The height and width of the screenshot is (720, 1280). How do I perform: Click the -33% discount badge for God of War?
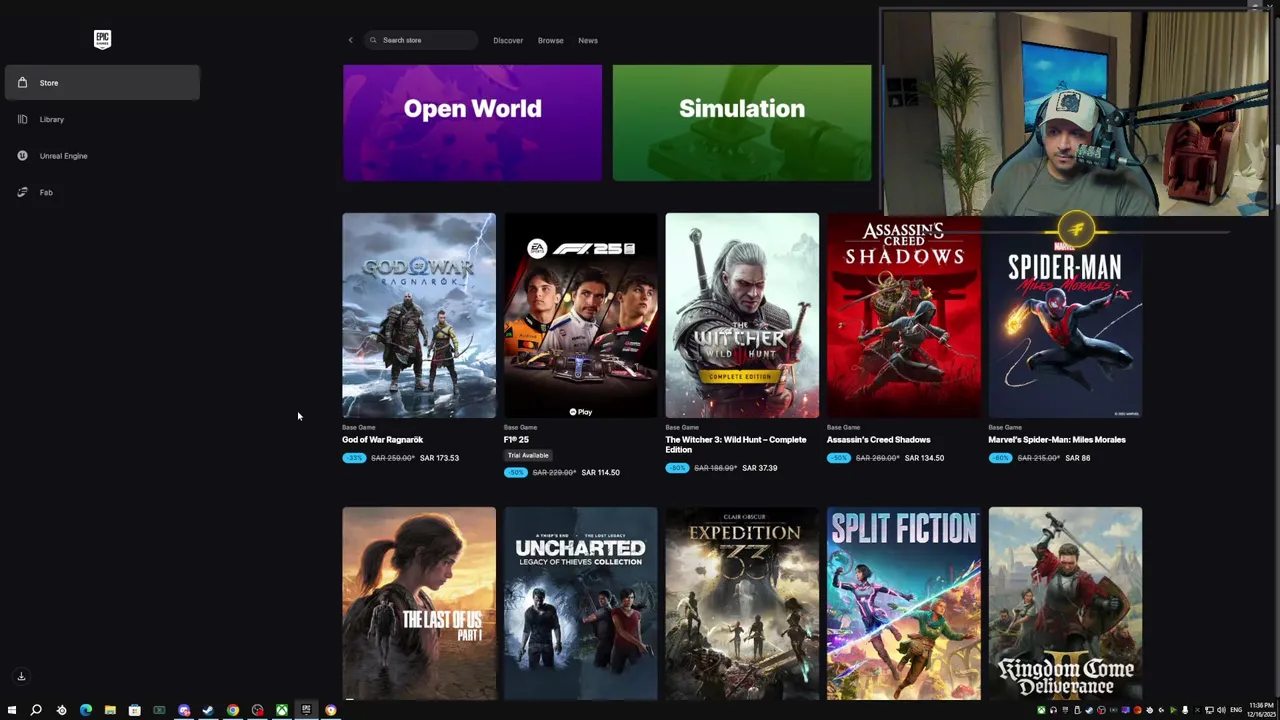354,458
